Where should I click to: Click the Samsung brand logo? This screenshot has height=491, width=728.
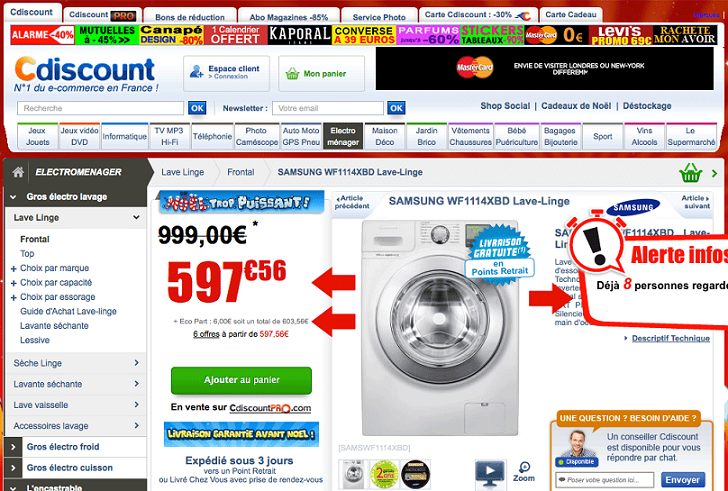pyautogui.click(x=633, y=207)
